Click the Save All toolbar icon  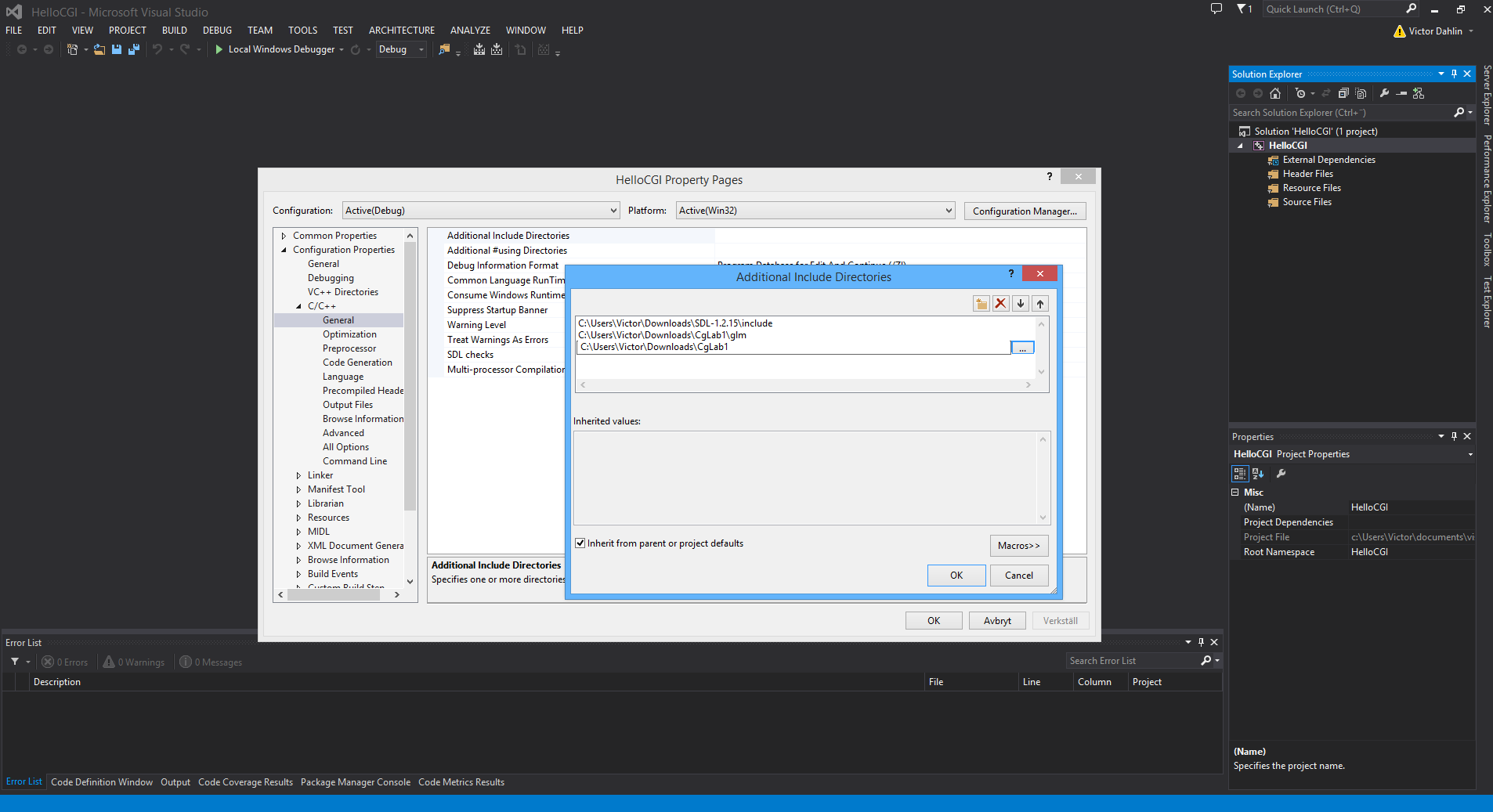[x=134, y=49]
